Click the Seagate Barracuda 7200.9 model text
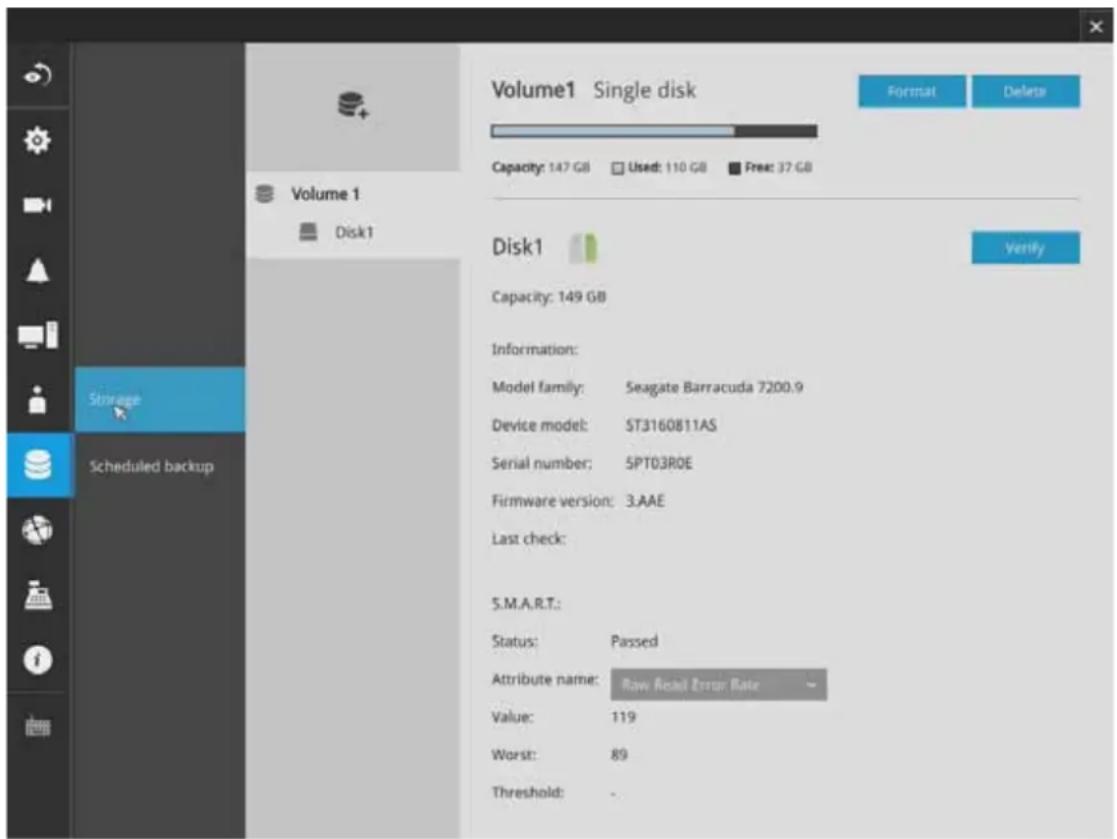The width and height of the screenshot is (1117, 839). (x=714, y=387)
